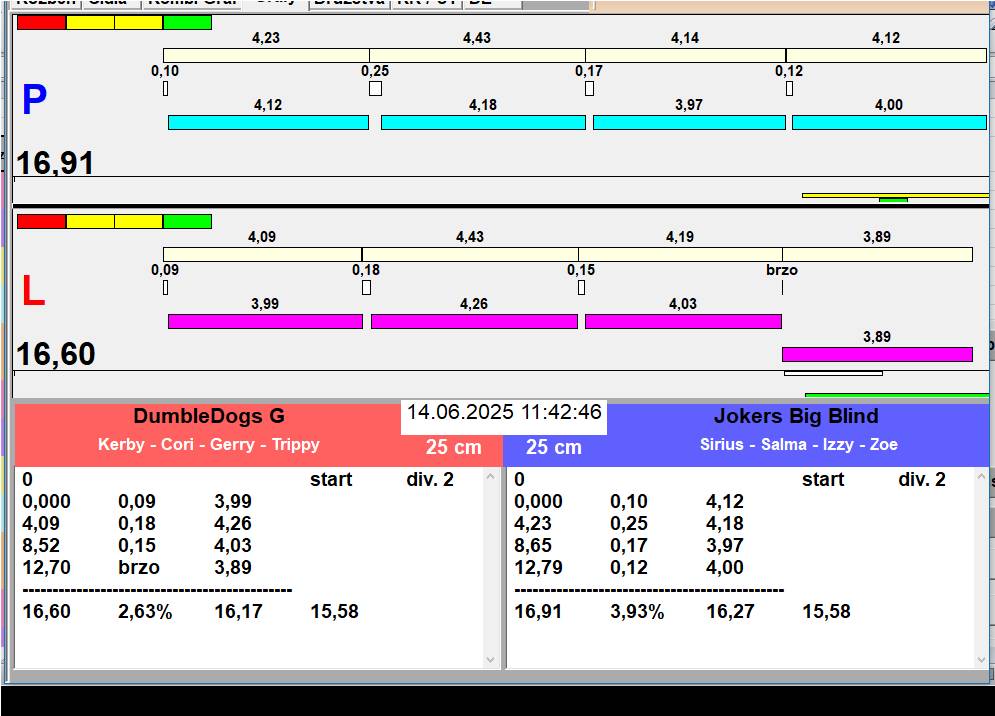Viewport: 995px width, 716px height.
Task: Select the 0,18 pass marker box in lane L
Action: [x=366, y=288]
